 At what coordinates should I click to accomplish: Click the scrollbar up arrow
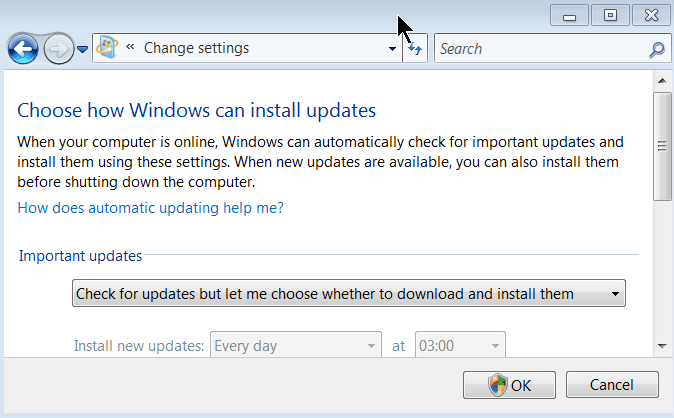click(662, 80)
